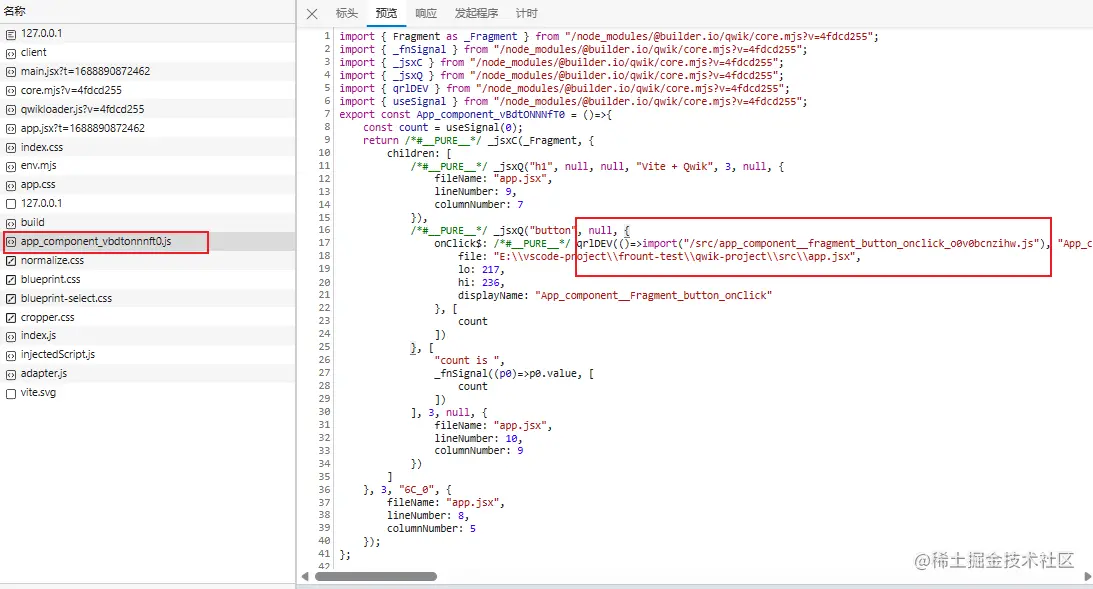Click line 7 export const App_component code
1093x589 pixels.
(475, 114)
